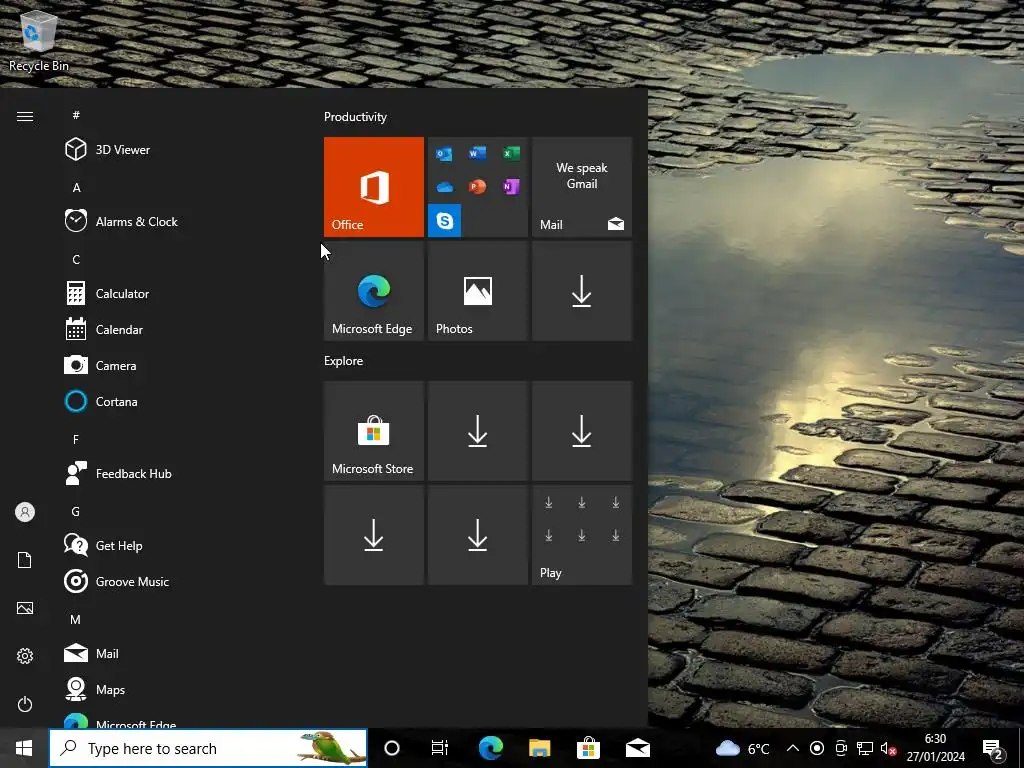Viewport: 1024px width, 768px height.
Task: Open Cortana circle on taskbar
Action: (x=392, y=748)
